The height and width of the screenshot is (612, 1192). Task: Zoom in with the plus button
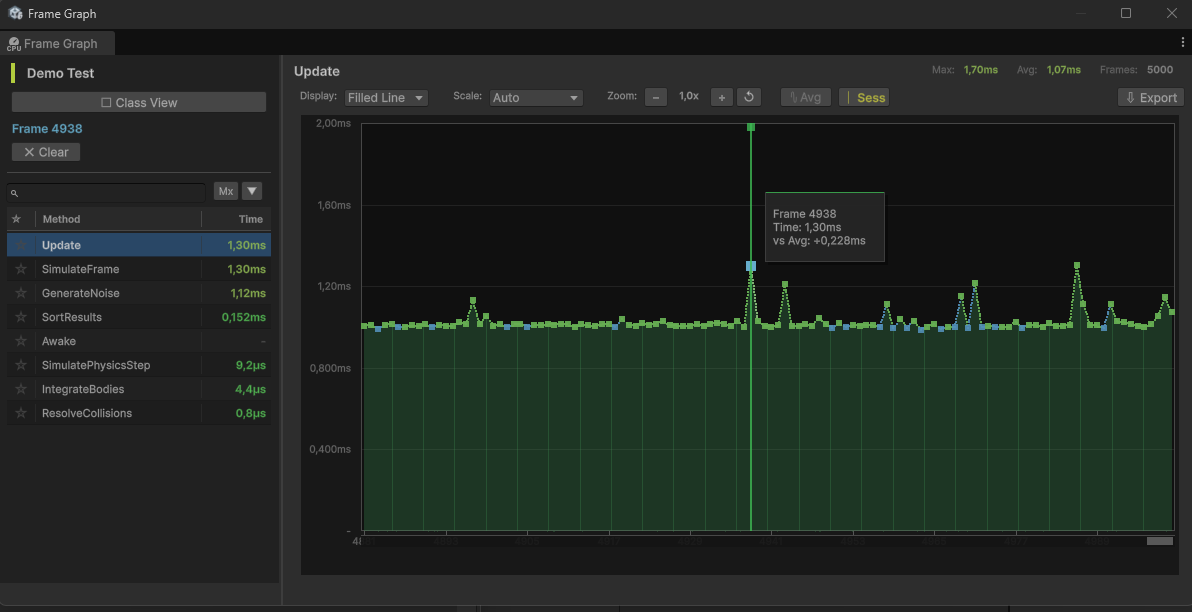click(x=722, y=97)
